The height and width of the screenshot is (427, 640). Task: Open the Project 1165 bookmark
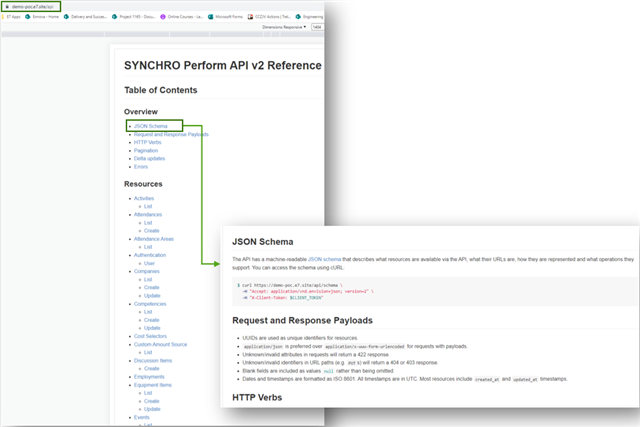coord(133,17)
